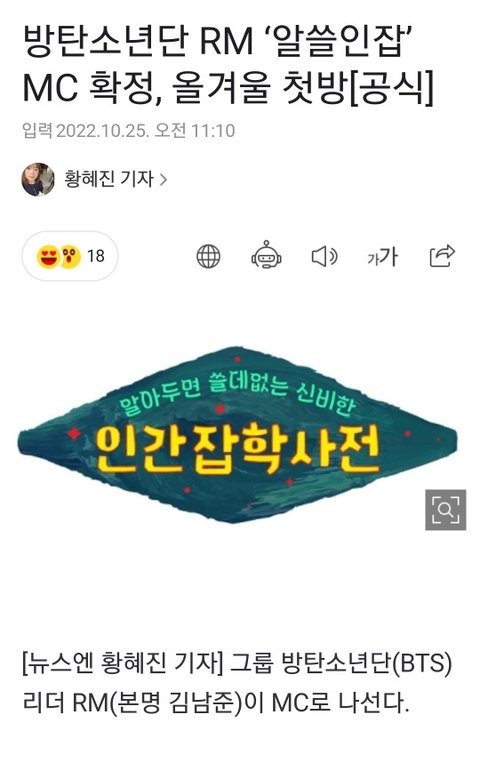480x763 pixels.
Task: Tap the share arrow icon
Action: point(442,256)
